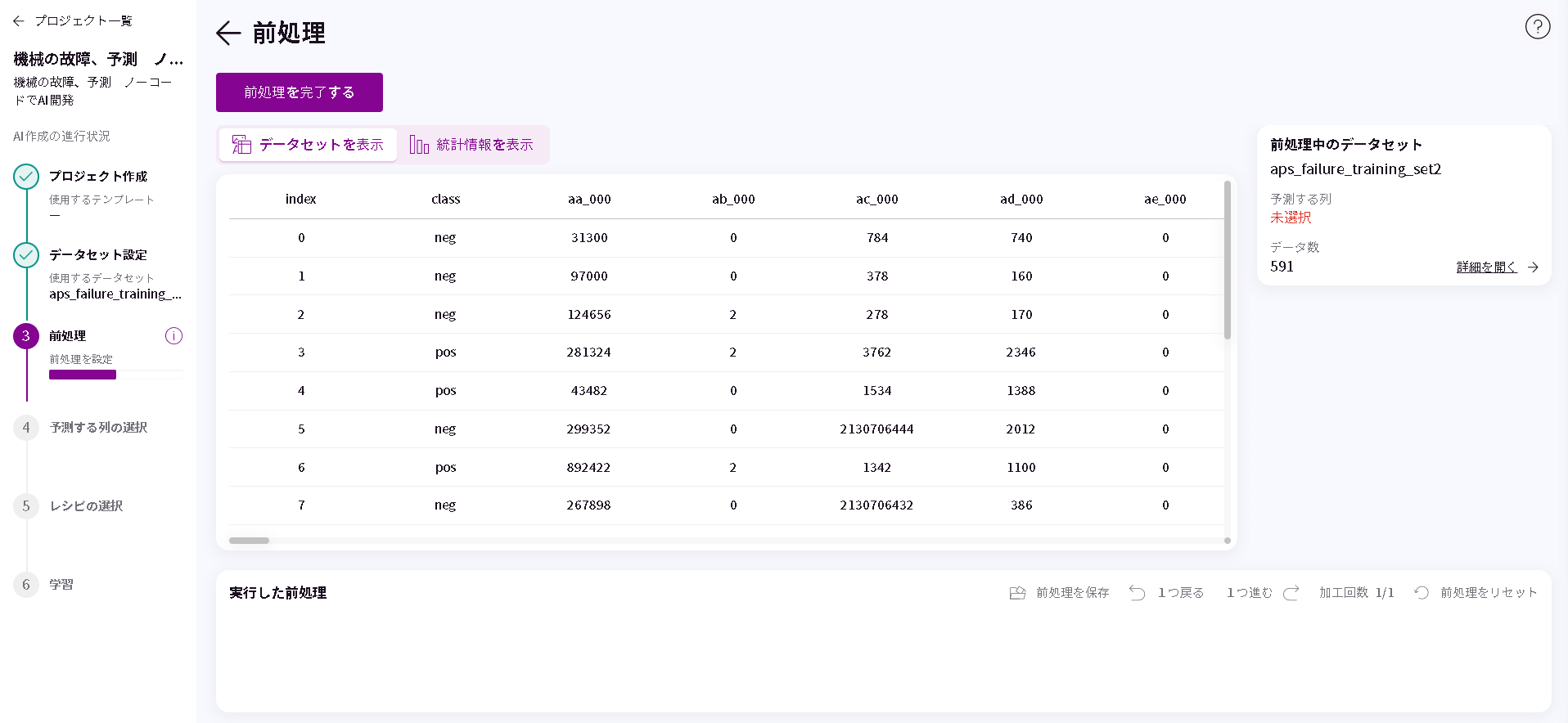The height and width of the screenshot is (723, 1568).
Task: Click dataset name aps_failure_training_set2
Action: [1355, 169]
